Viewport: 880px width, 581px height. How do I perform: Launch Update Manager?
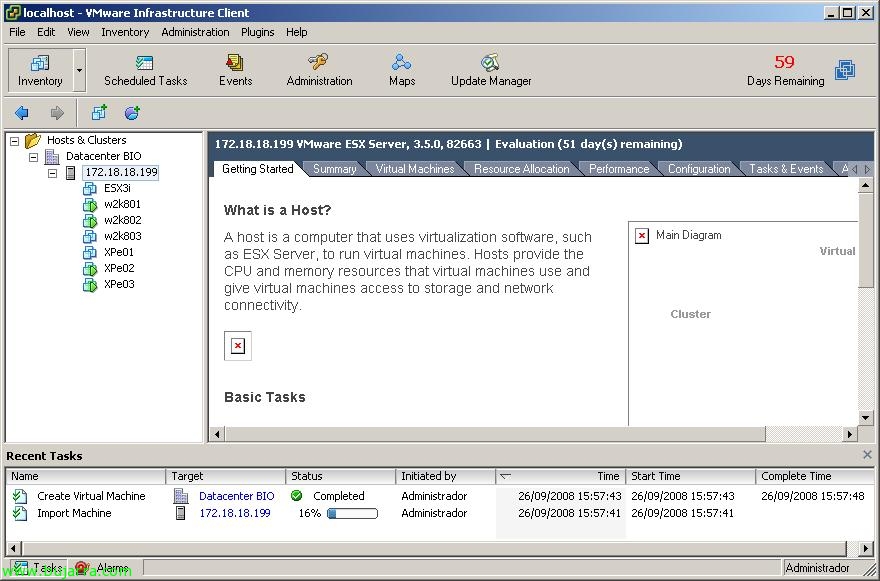click(491, 70)
